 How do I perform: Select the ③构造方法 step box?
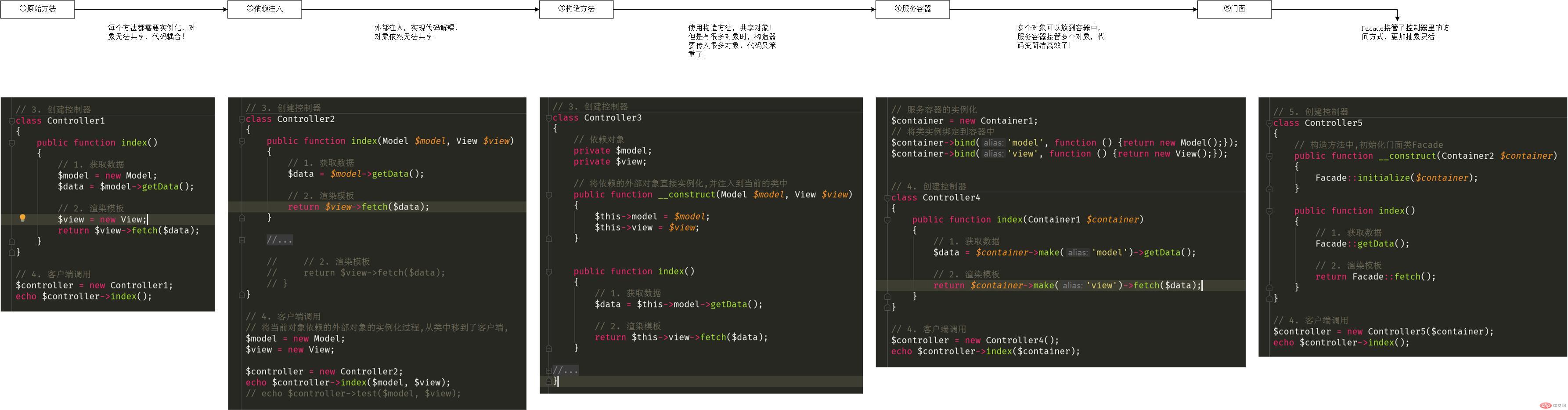576,9
